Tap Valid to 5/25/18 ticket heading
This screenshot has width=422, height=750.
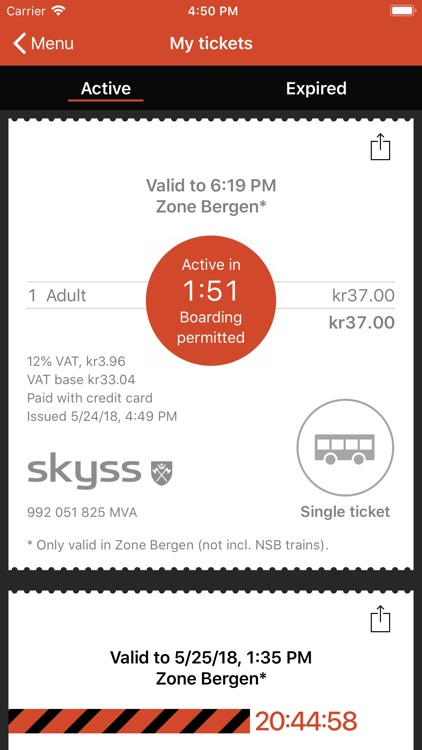pos(211,657)
